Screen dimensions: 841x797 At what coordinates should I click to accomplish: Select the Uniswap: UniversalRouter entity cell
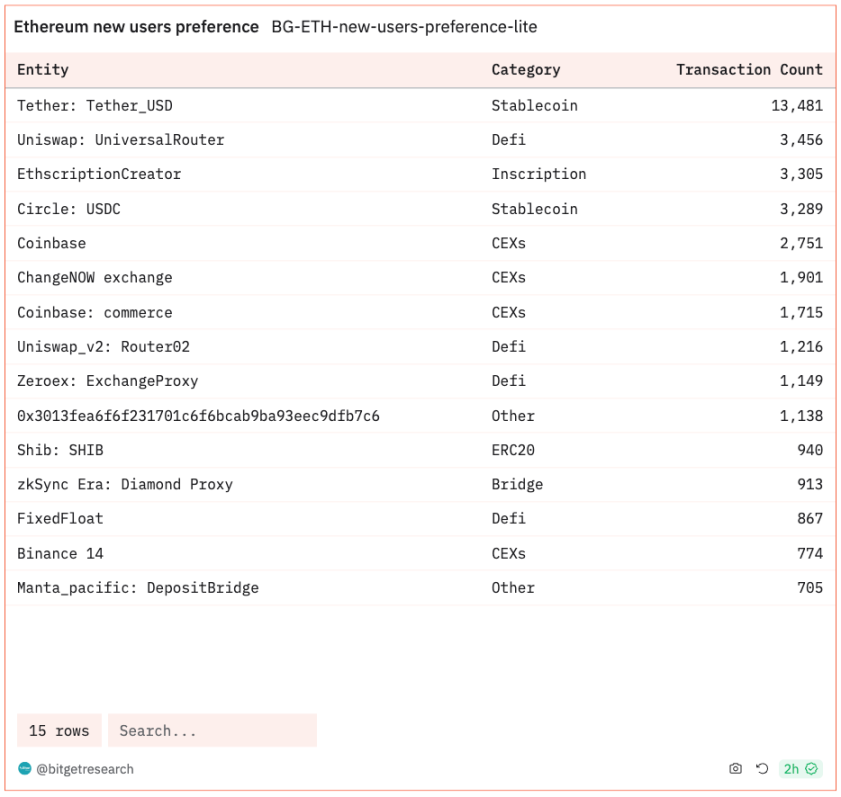[x=121, y=140]
